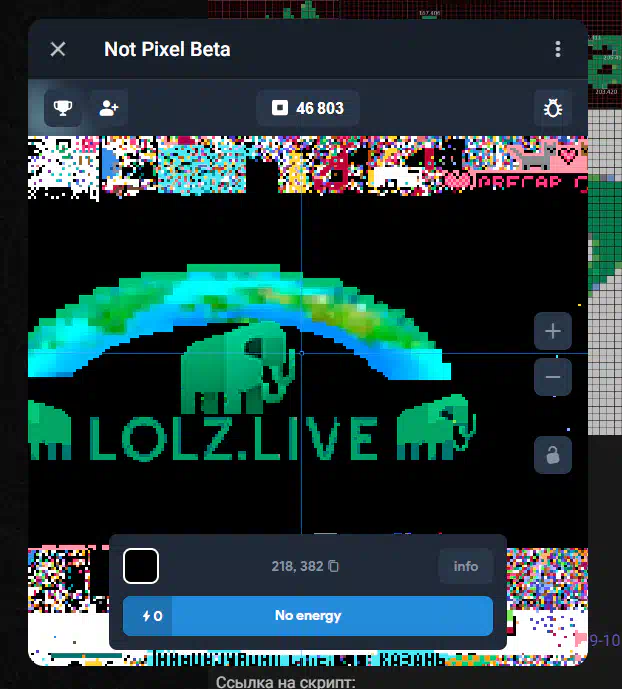Open the trophy leaderboard
The width and height of the screenshot is (622, 689).
(63, 108)
